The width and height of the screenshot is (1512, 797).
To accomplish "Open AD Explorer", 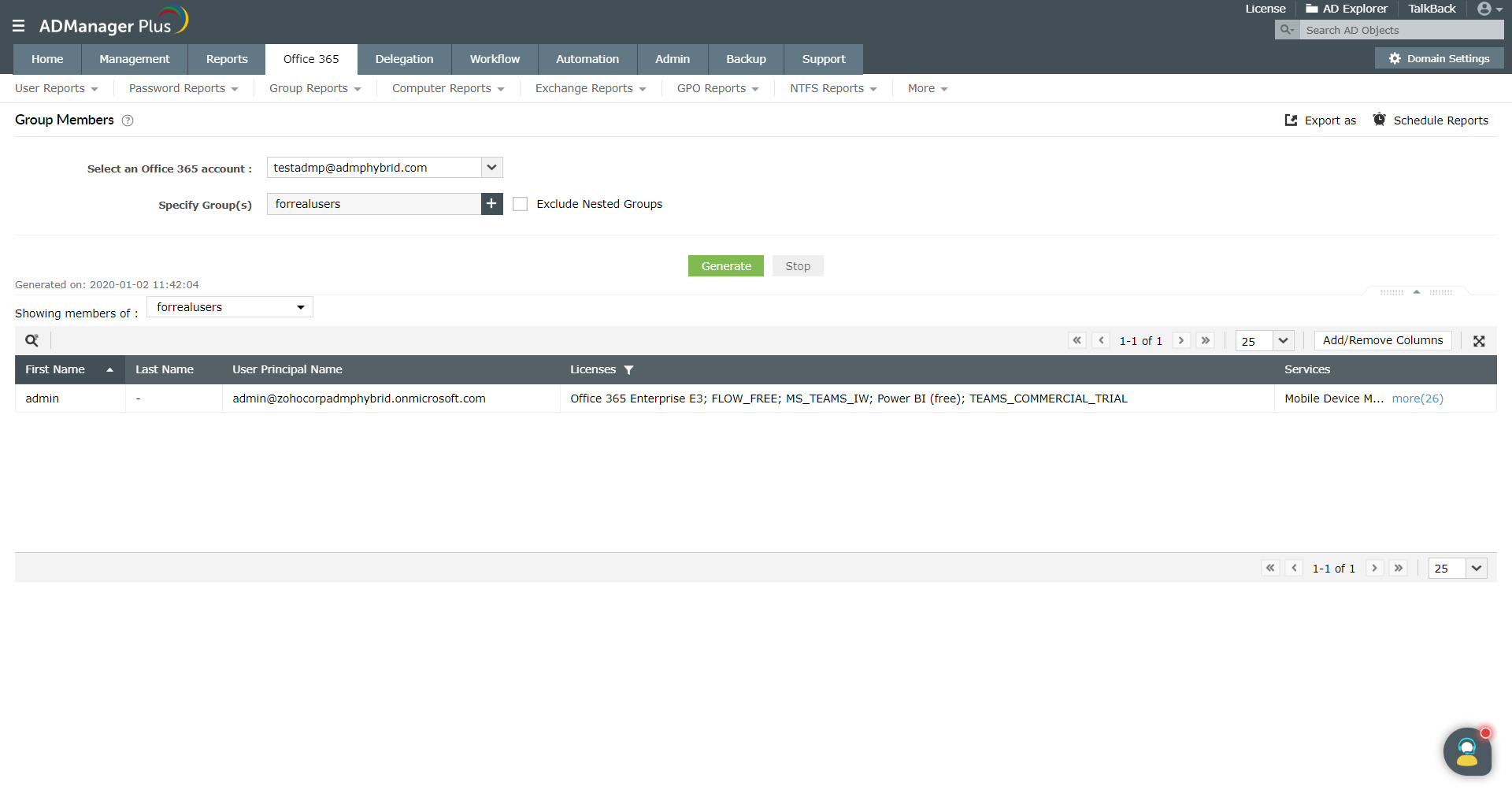I will pyautogui.click(x=1347, y=9).
